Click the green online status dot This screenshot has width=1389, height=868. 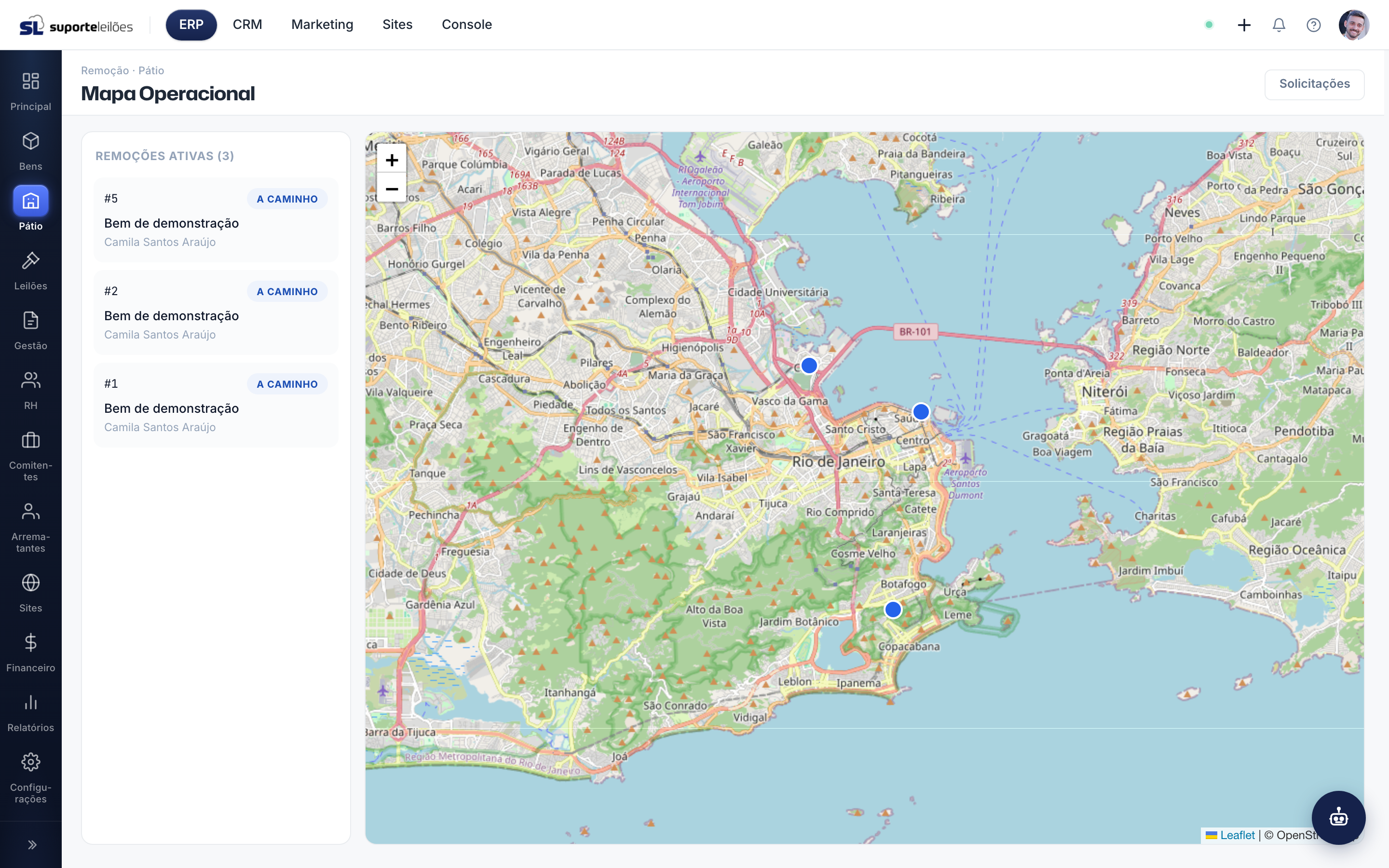tap(1209, 25)
